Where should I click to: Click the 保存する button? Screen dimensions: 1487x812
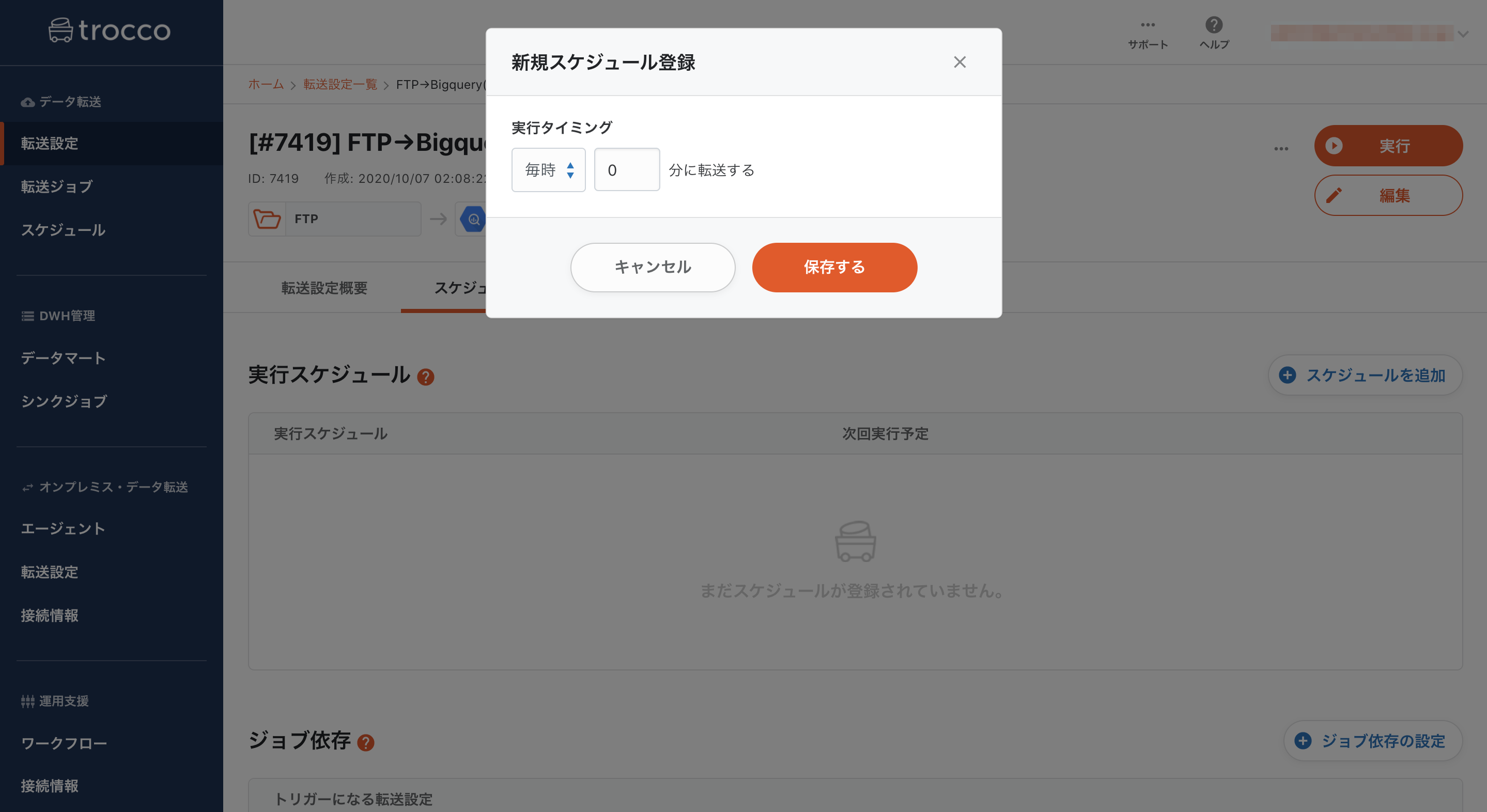tap(834, 267)
